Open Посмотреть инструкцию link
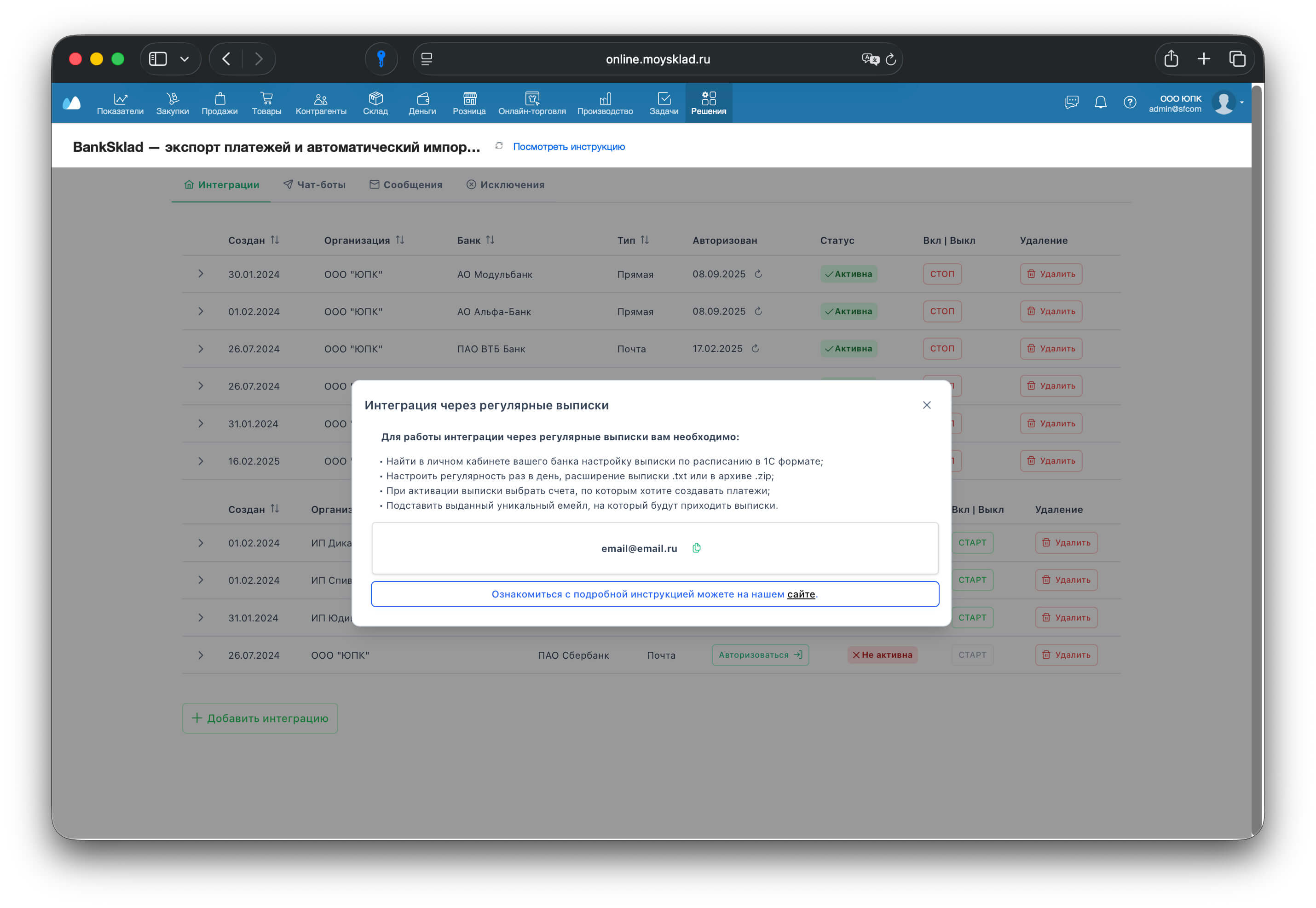This screenshot has width=1316, height=908. pos(569,147)
